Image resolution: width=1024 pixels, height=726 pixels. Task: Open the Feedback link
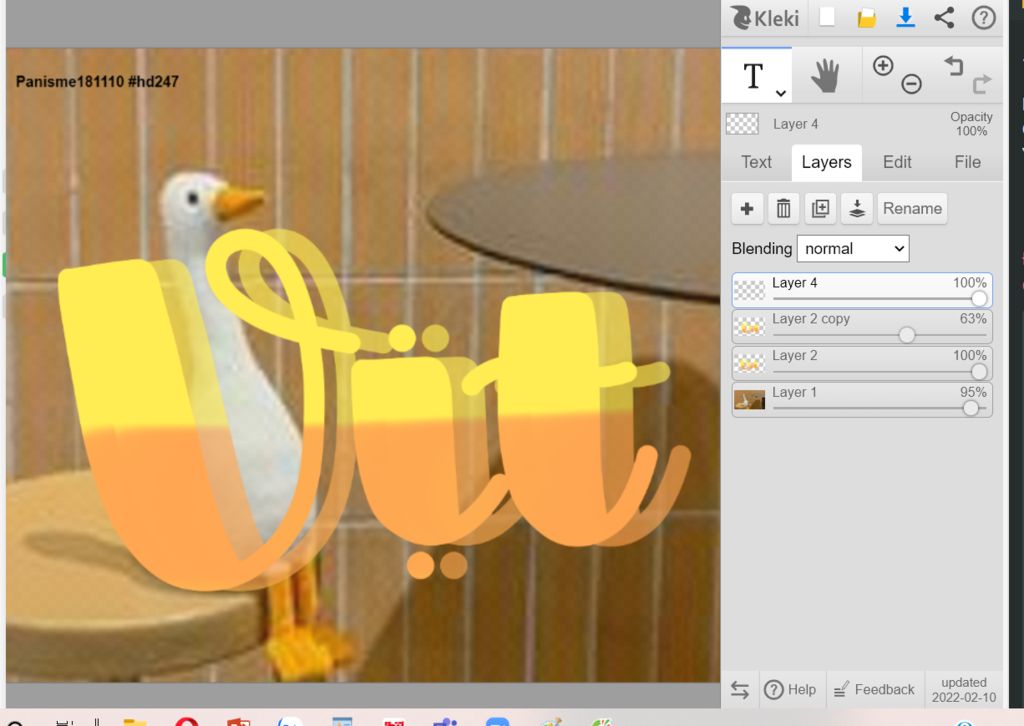point(874,689)
